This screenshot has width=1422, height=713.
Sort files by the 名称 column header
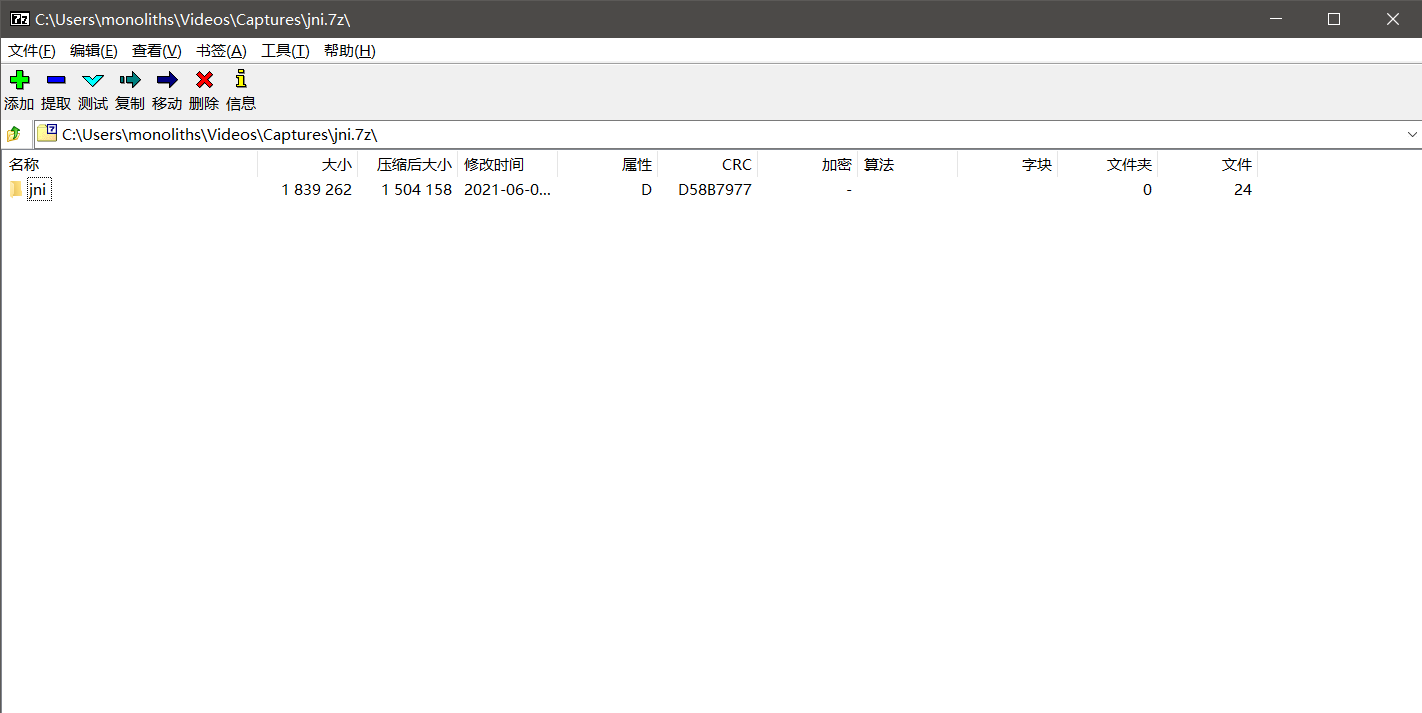coord(23,164)
